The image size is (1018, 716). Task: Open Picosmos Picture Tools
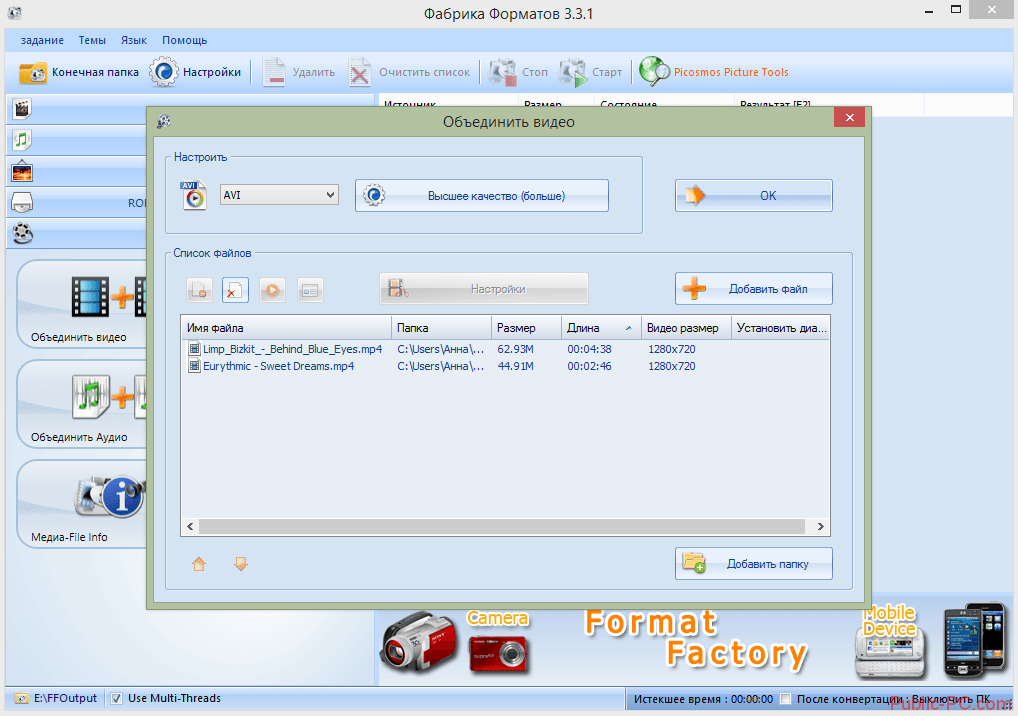714,72
